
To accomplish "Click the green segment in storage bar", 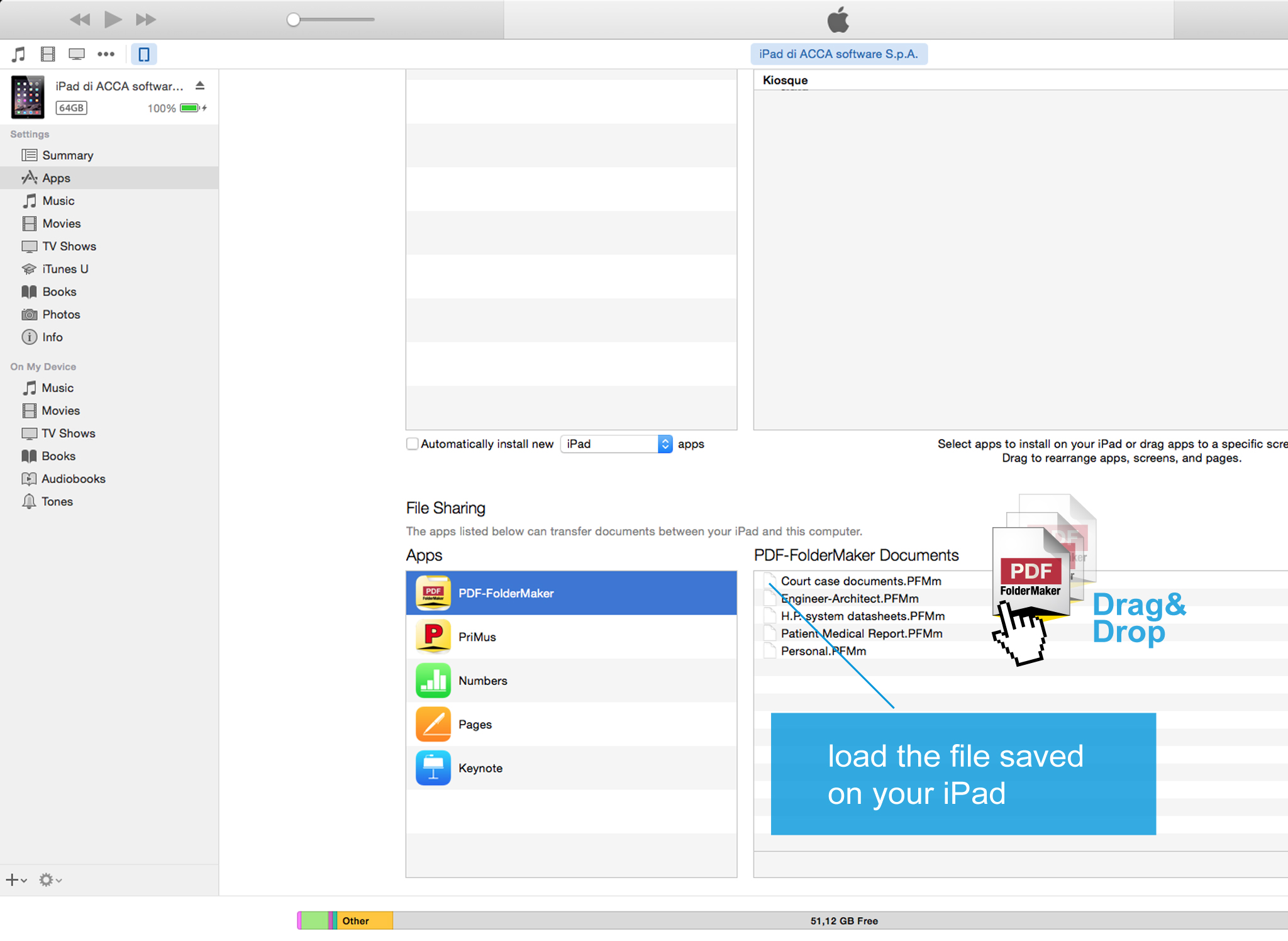I will point(314,920).
